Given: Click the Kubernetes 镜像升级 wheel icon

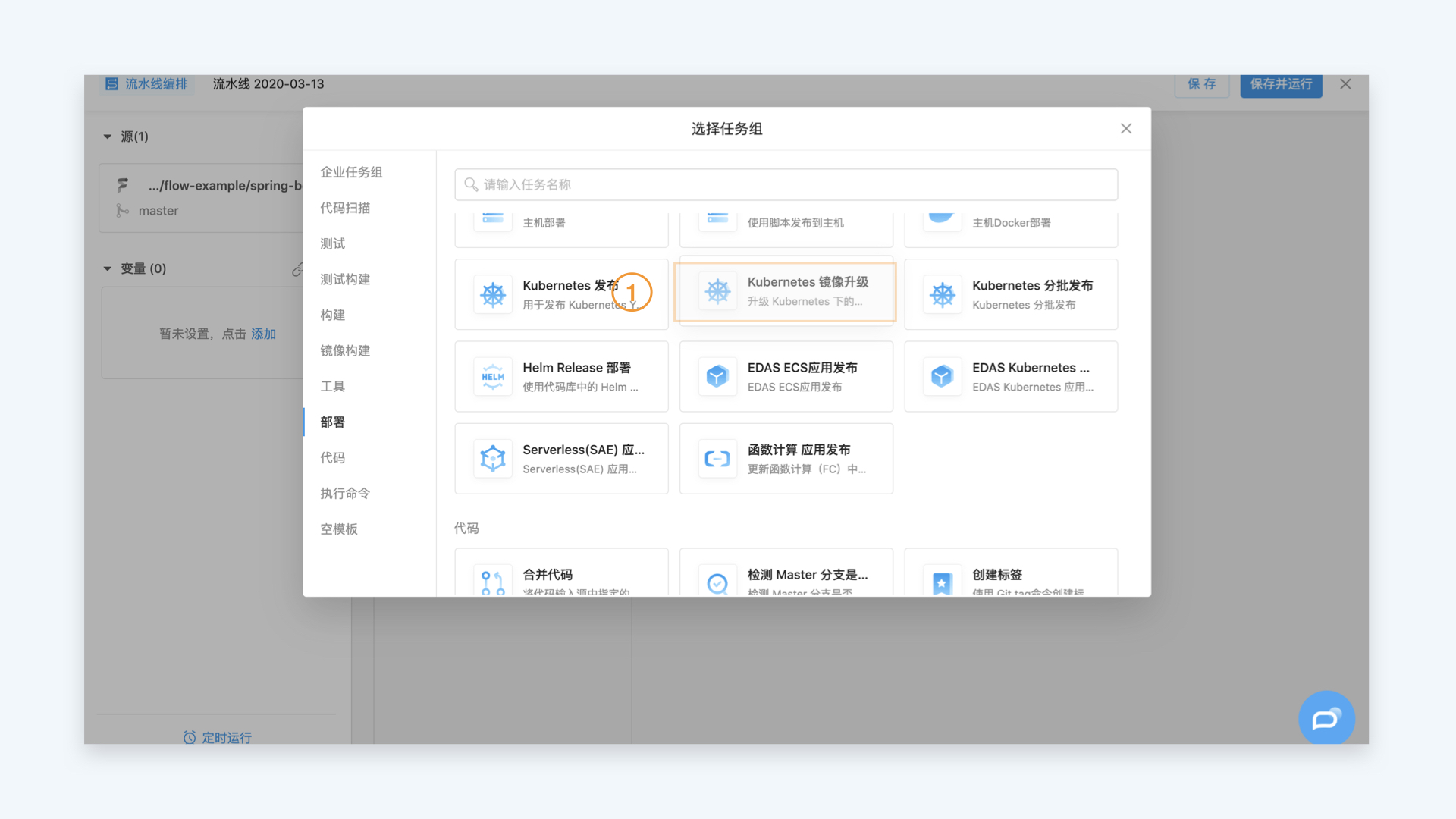Looking at the screenshot, I should click(x=717, y=290).
